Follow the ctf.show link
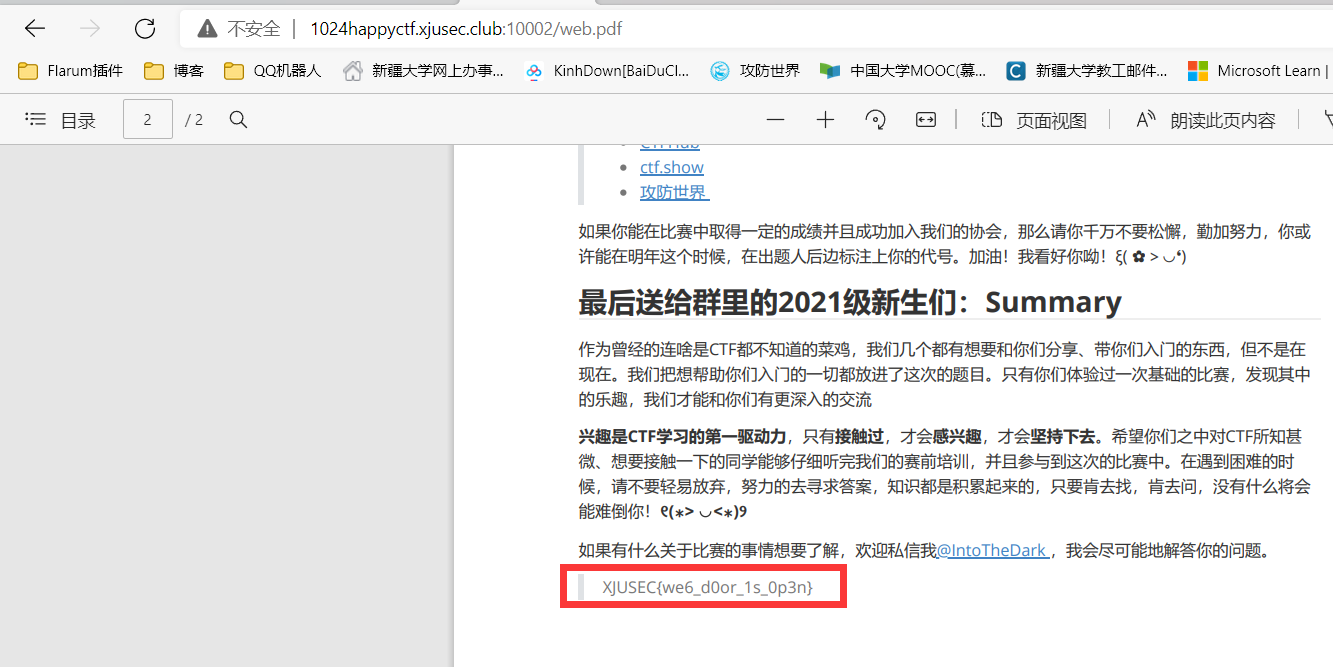This screenshot has height=667, width=1333. click(x=671, y=167)
